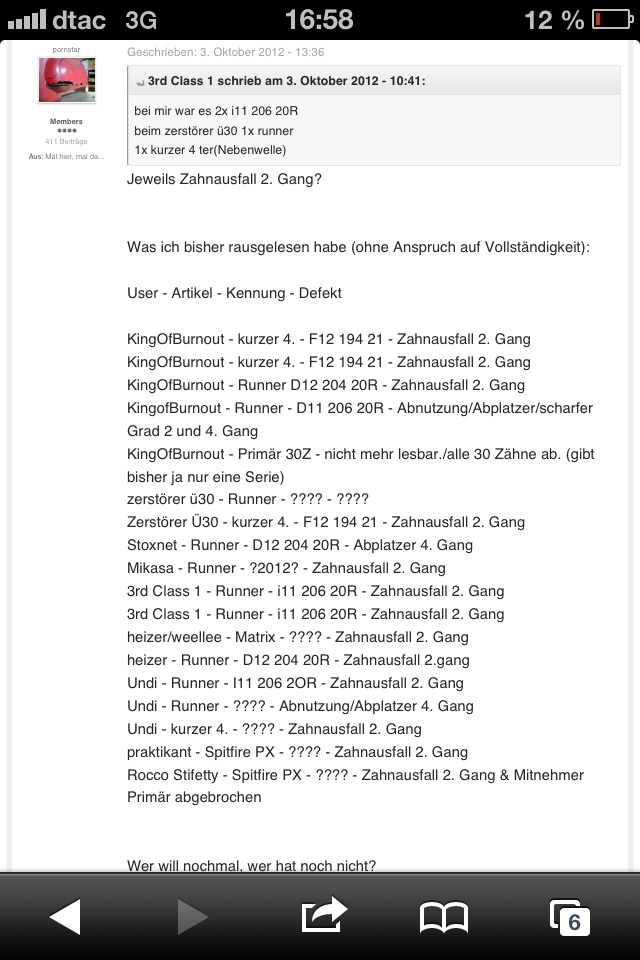Tap the dtac carrier label

coord(81,19)
